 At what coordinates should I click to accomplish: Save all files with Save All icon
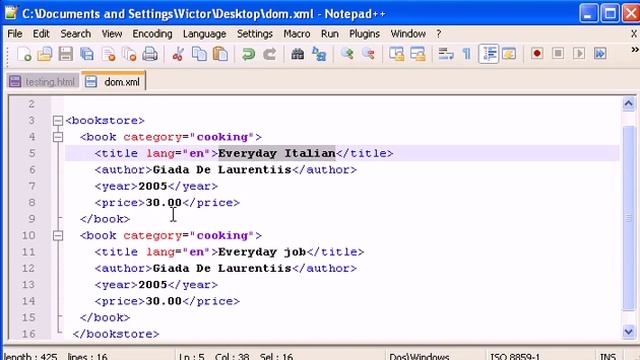click(x=87, y=54)
